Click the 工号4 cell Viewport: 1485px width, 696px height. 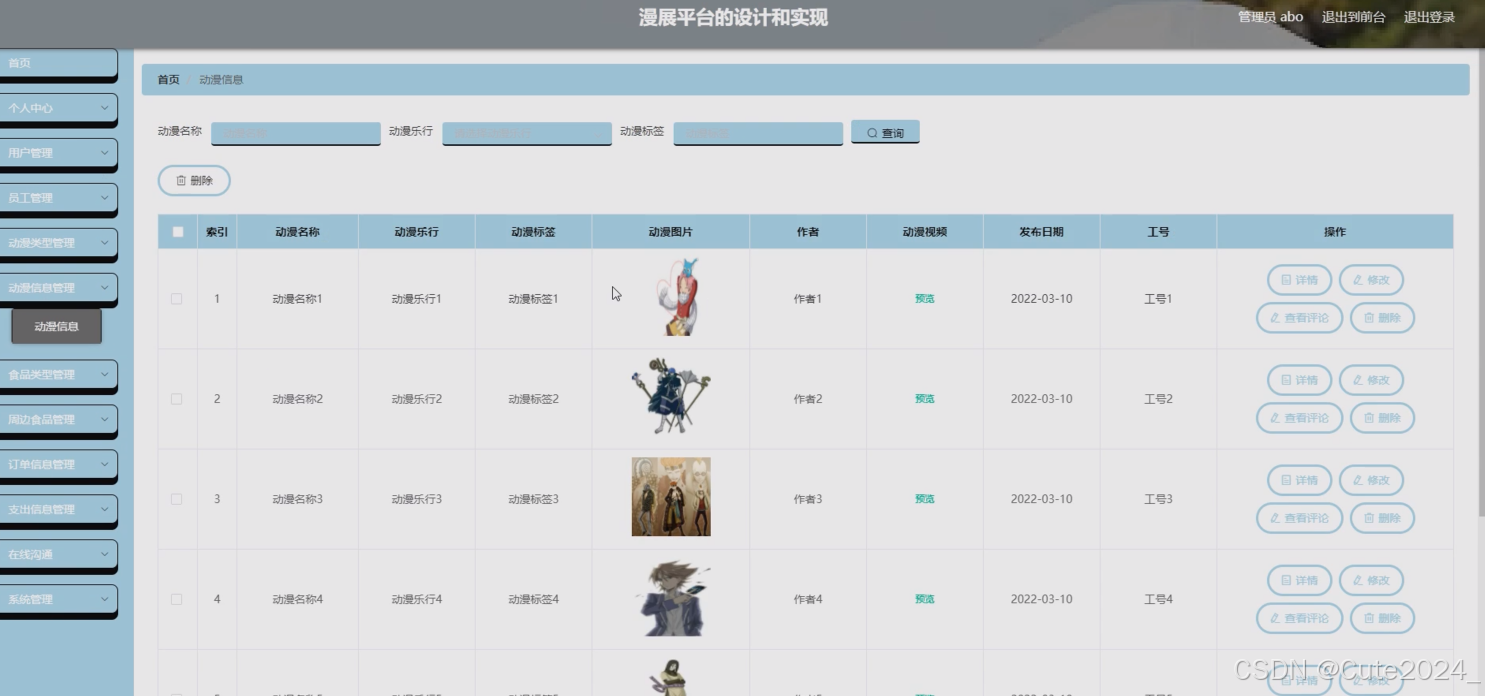click(1158, 599)
